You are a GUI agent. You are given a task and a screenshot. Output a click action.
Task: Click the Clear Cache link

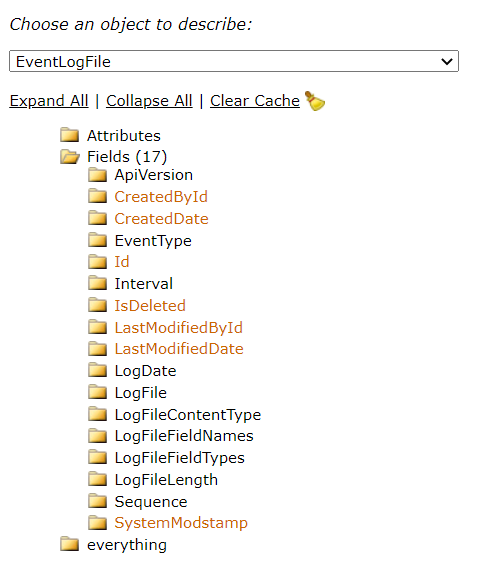click(x=255, y=101)
